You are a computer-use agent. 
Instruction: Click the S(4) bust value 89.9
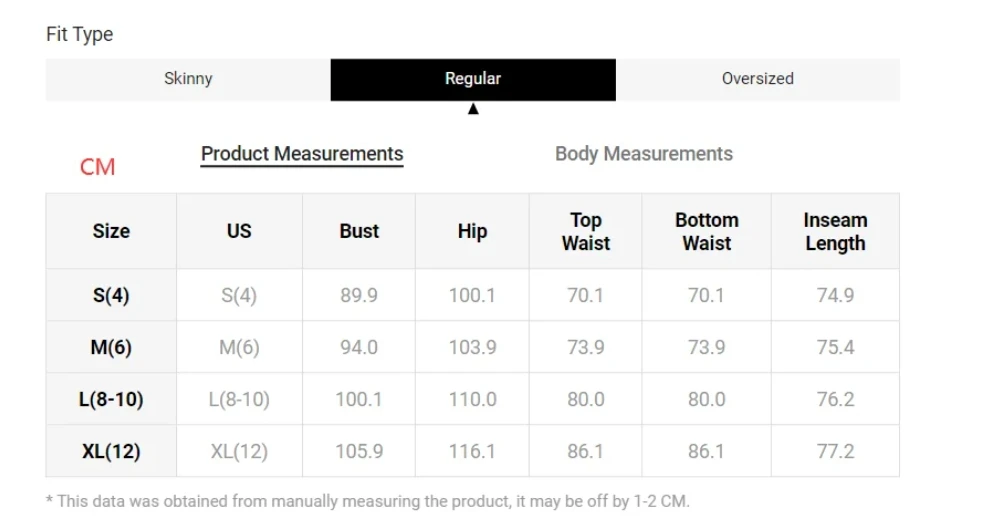359,296
